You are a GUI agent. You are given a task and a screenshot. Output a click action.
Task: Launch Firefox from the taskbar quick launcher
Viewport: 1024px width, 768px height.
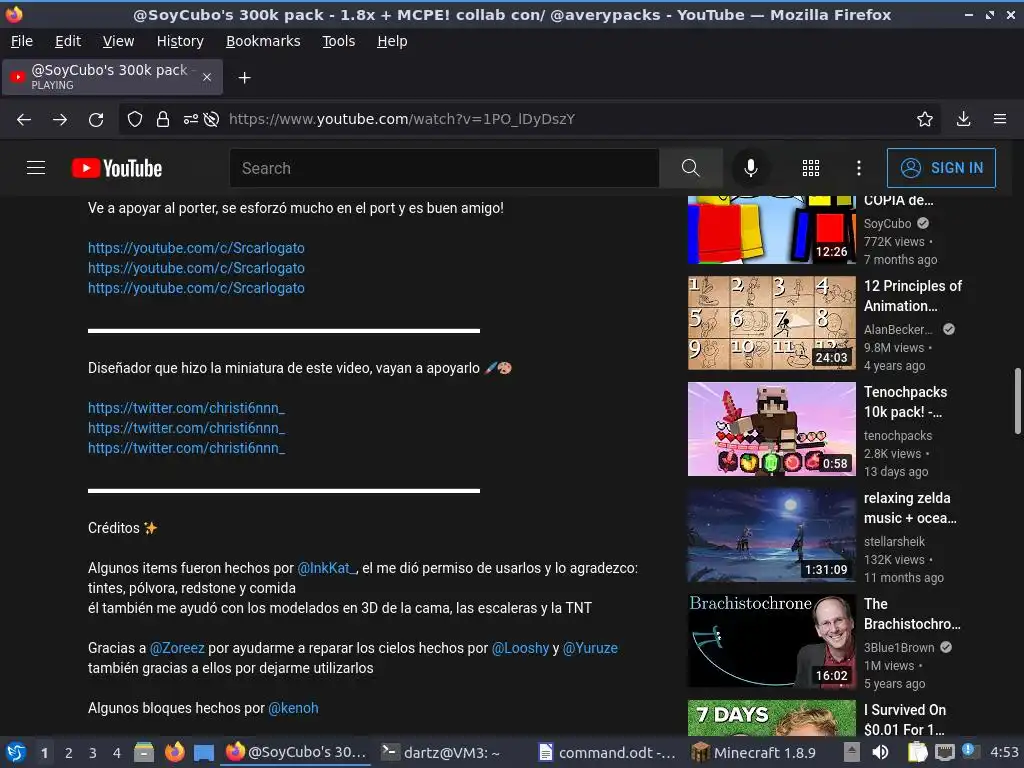(174, 752)
